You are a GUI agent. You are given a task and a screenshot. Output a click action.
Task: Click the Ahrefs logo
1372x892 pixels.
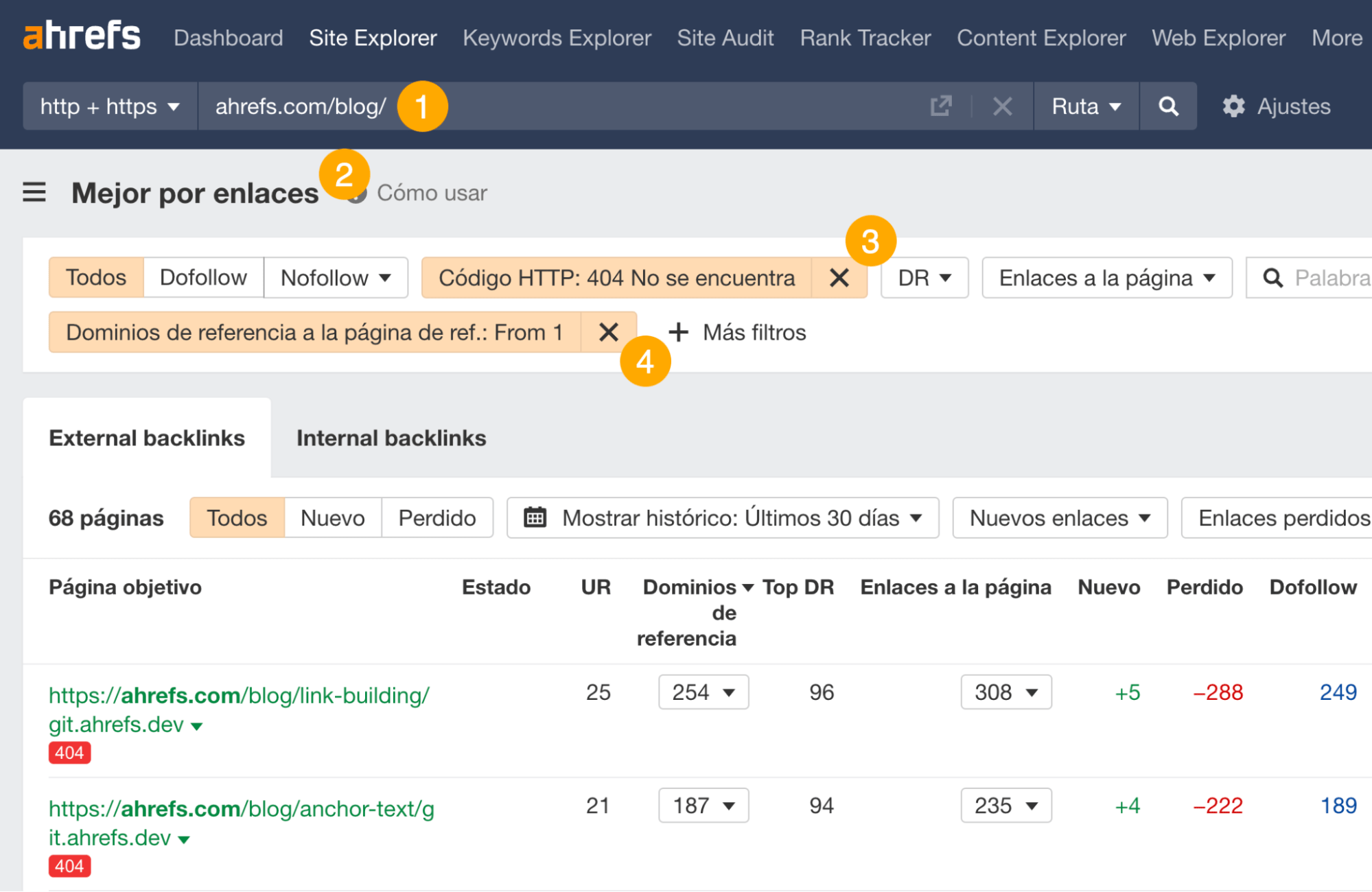tap(81, 36)
